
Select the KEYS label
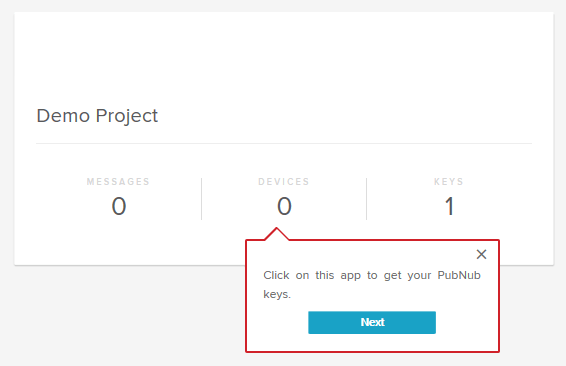(449, 182)
